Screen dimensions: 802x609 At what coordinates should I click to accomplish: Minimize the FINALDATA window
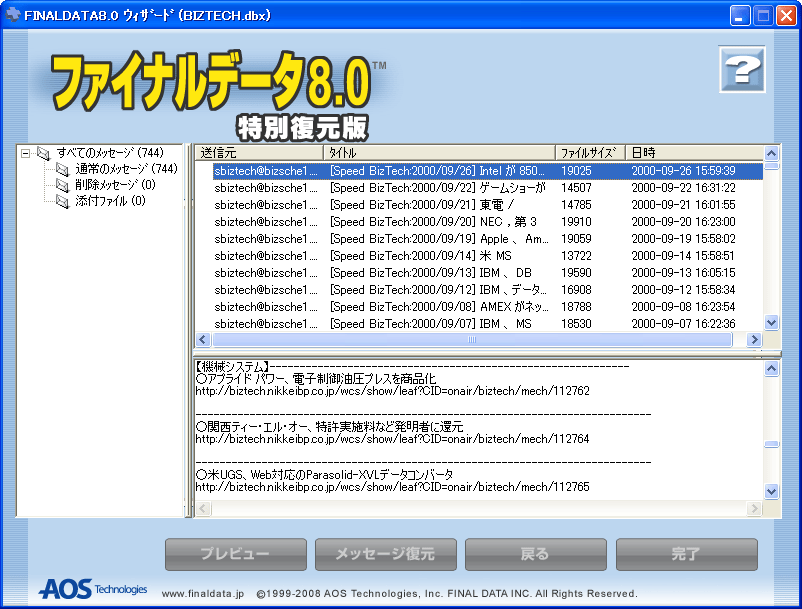740,15
